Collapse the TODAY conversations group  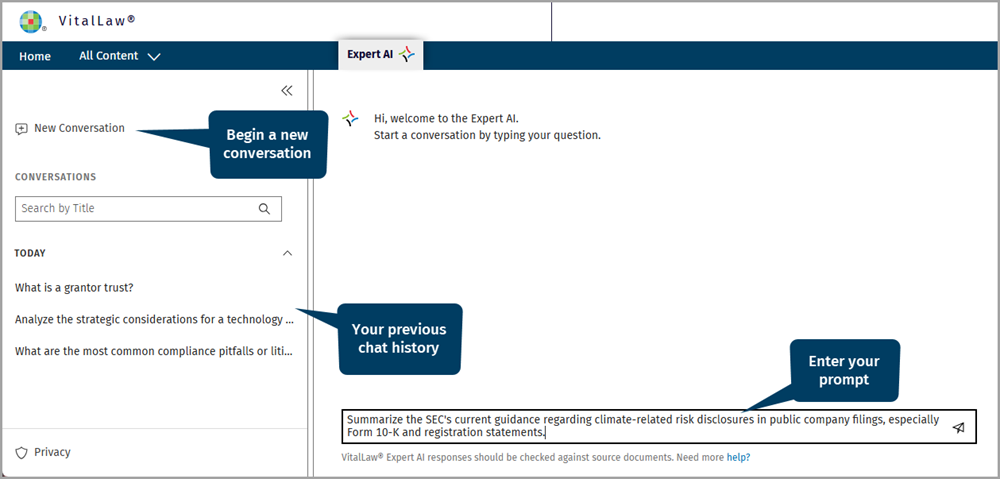pos(288,253)
